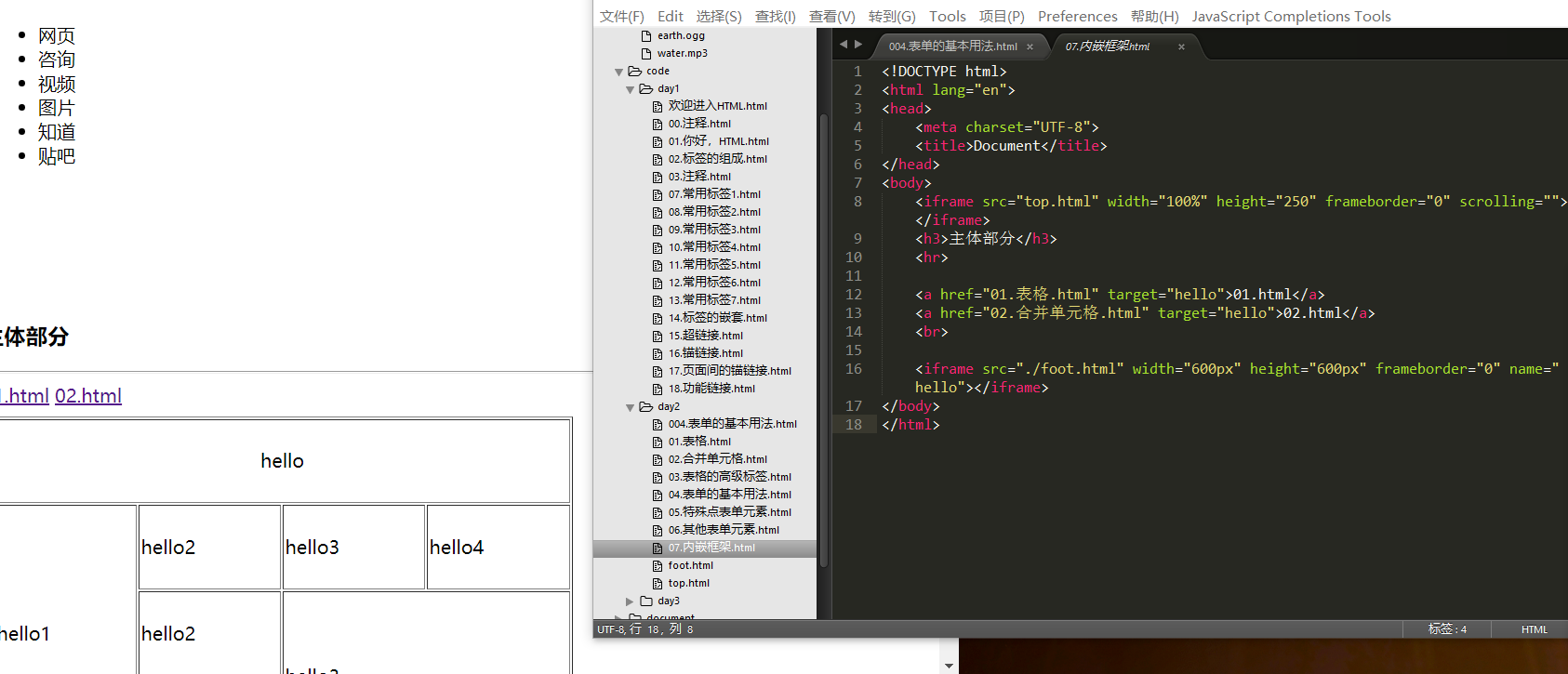Open the 选择(S) menu
1568x674 pixels.
(719, 16)
